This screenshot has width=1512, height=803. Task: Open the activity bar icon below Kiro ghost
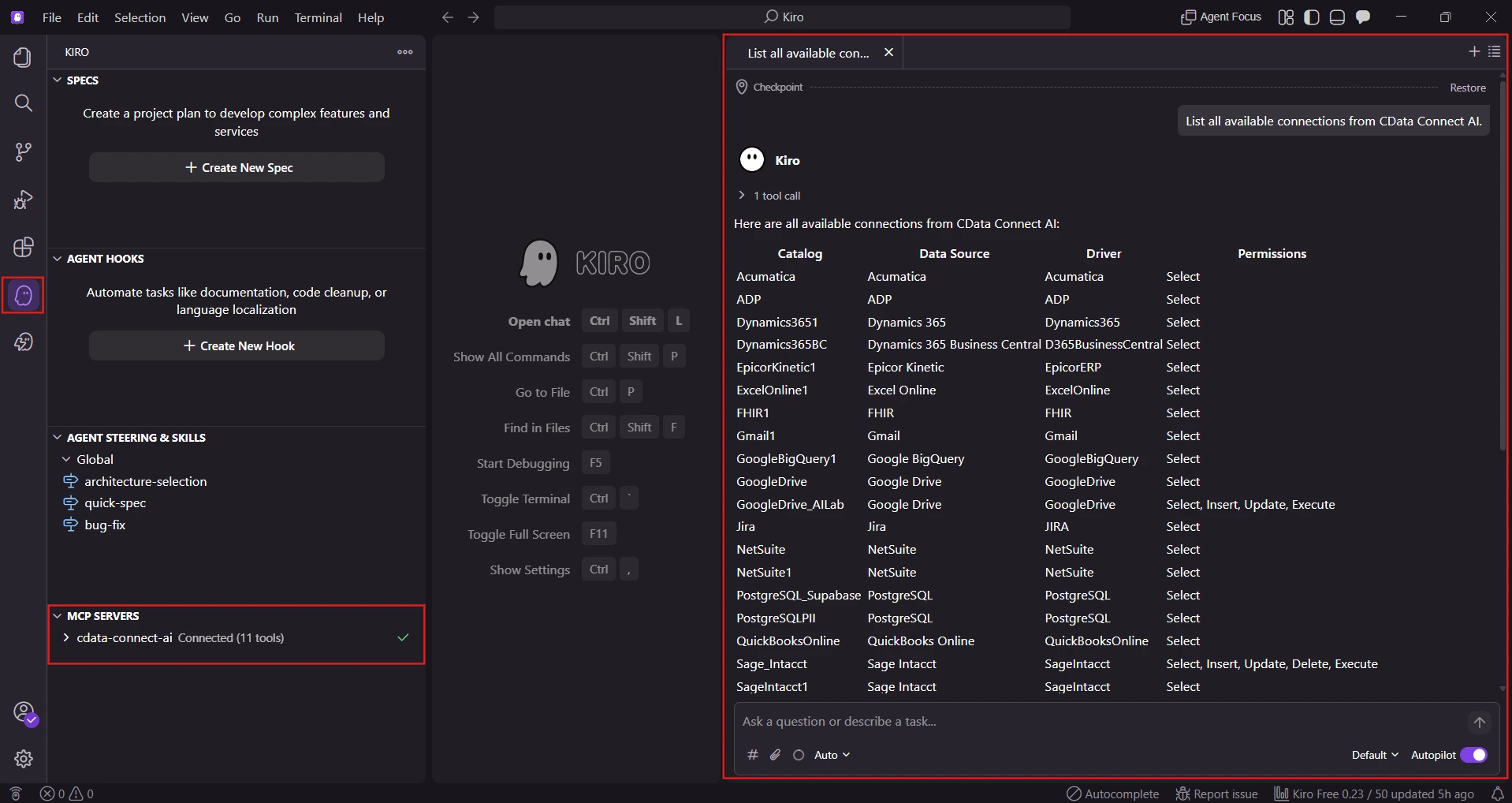pyautogui.click(x=23, y=342)
